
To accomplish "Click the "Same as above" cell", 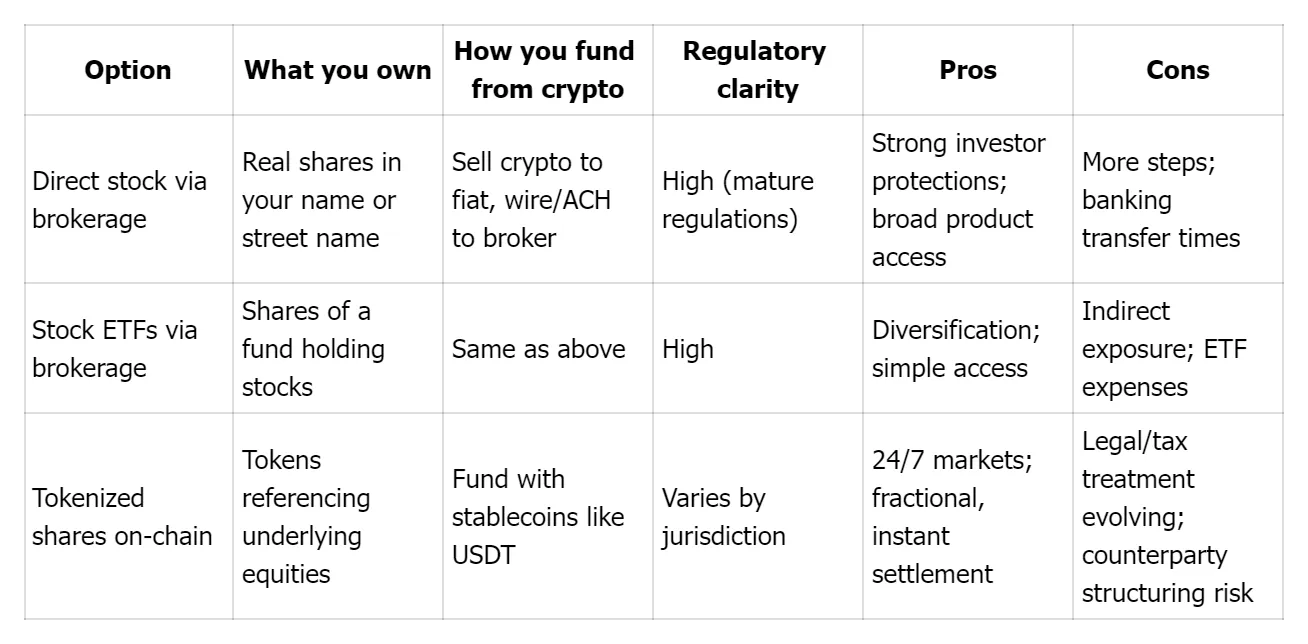I will (538, 349).
